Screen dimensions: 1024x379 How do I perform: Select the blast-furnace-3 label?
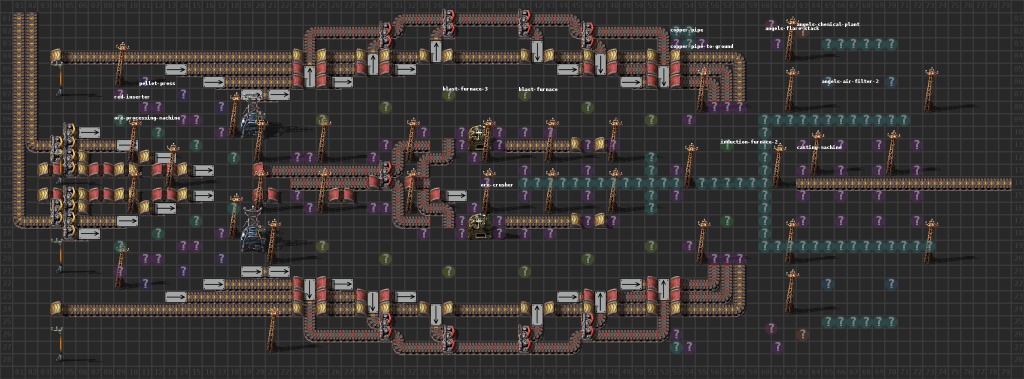tap(465, 89)
